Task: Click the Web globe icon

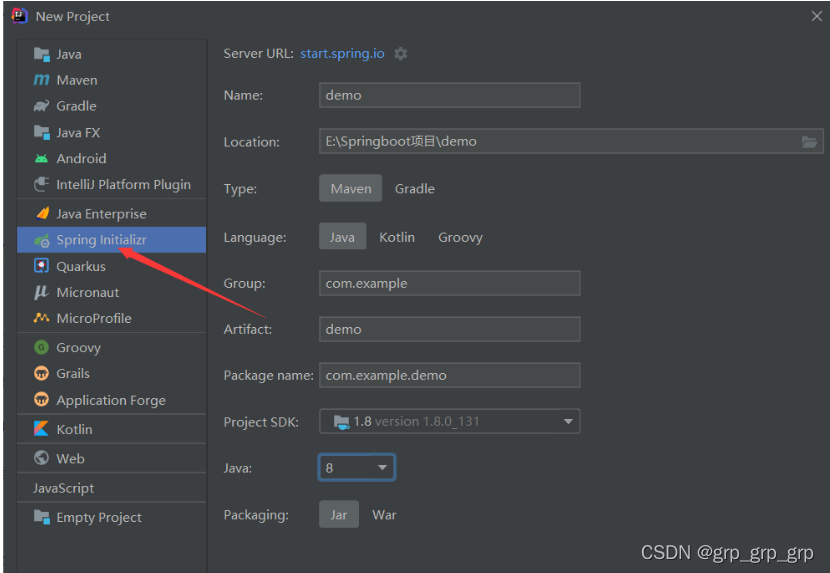Action: tap(41, 458)
